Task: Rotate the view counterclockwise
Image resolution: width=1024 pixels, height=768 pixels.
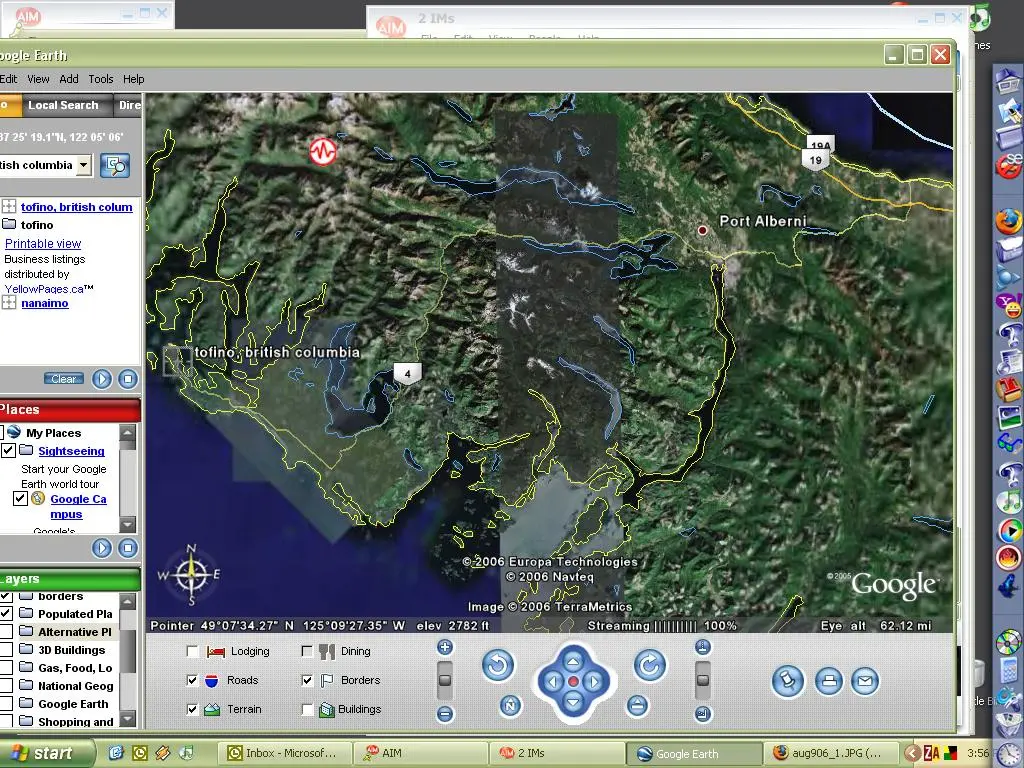Action: pos(498,665)
